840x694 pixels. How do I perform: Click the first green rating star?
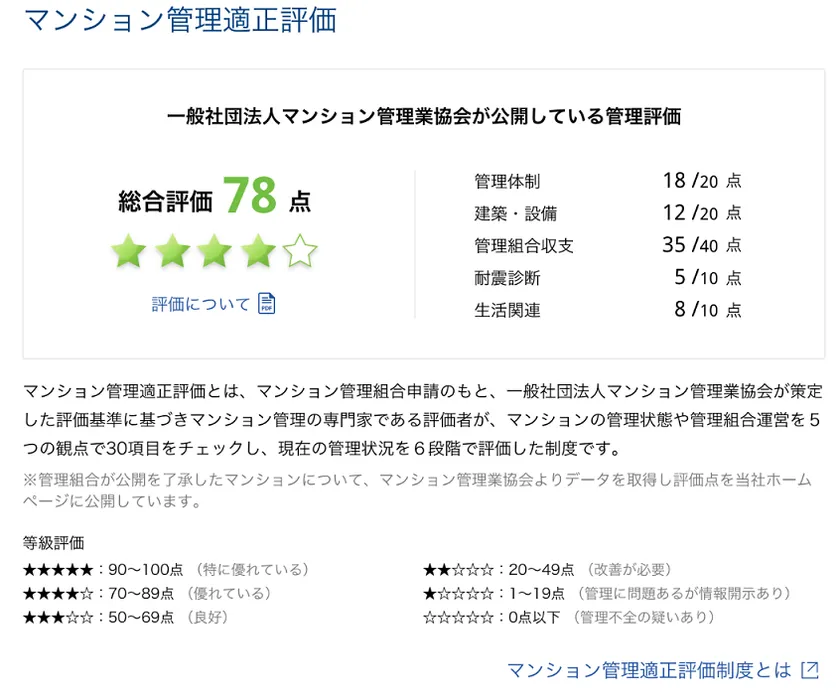coord(128,251)
